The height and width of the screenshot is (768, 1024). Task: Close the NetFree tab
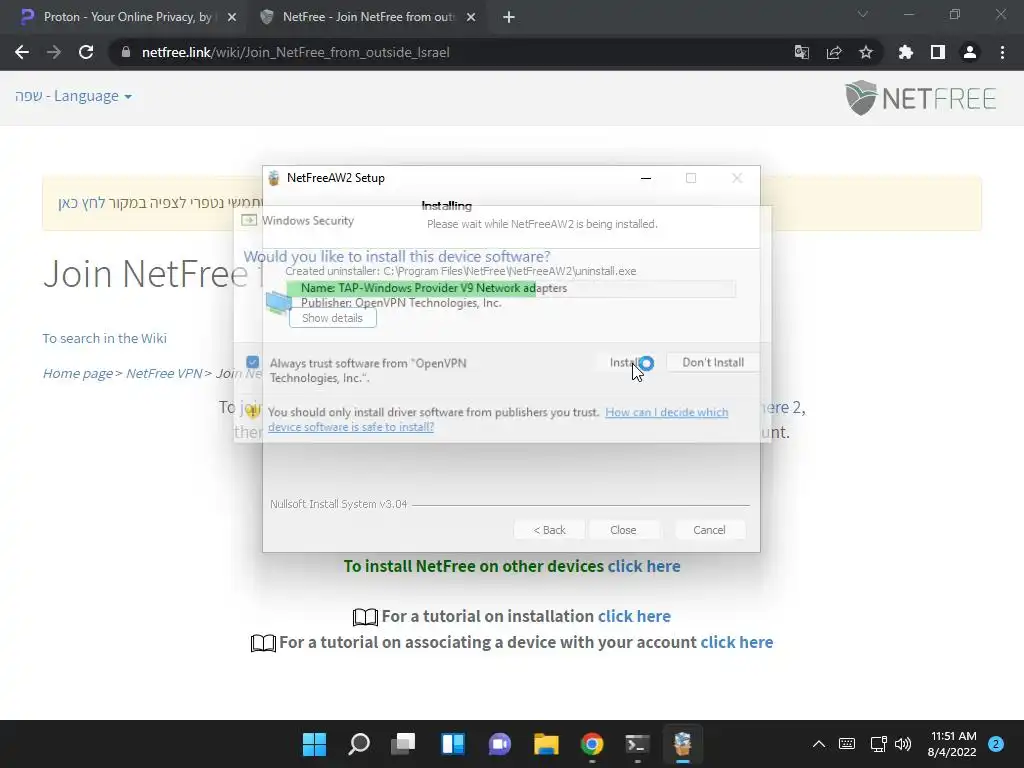point(471,17)
